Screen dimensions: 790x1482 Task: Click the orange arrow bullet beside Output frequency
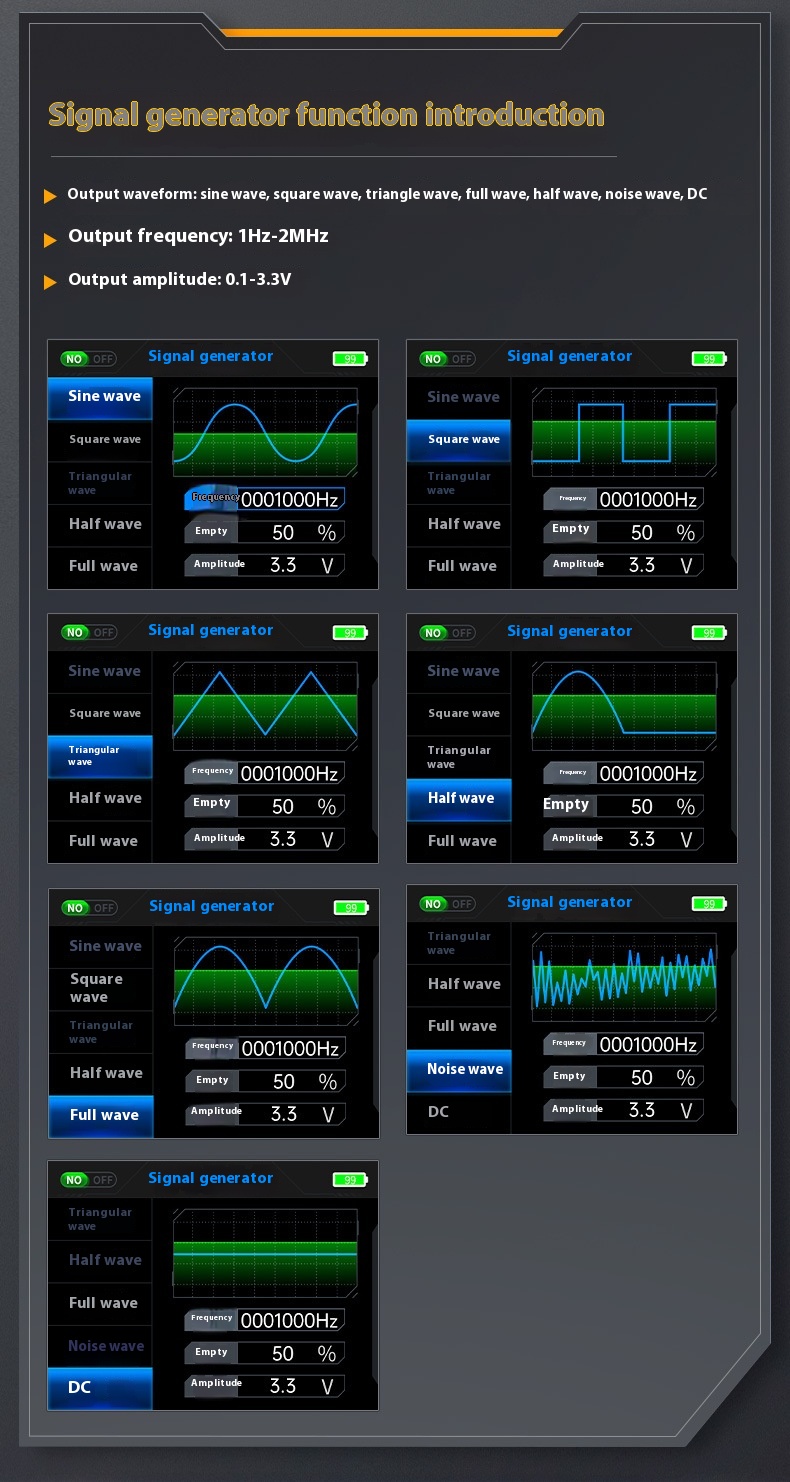(50, 240)
